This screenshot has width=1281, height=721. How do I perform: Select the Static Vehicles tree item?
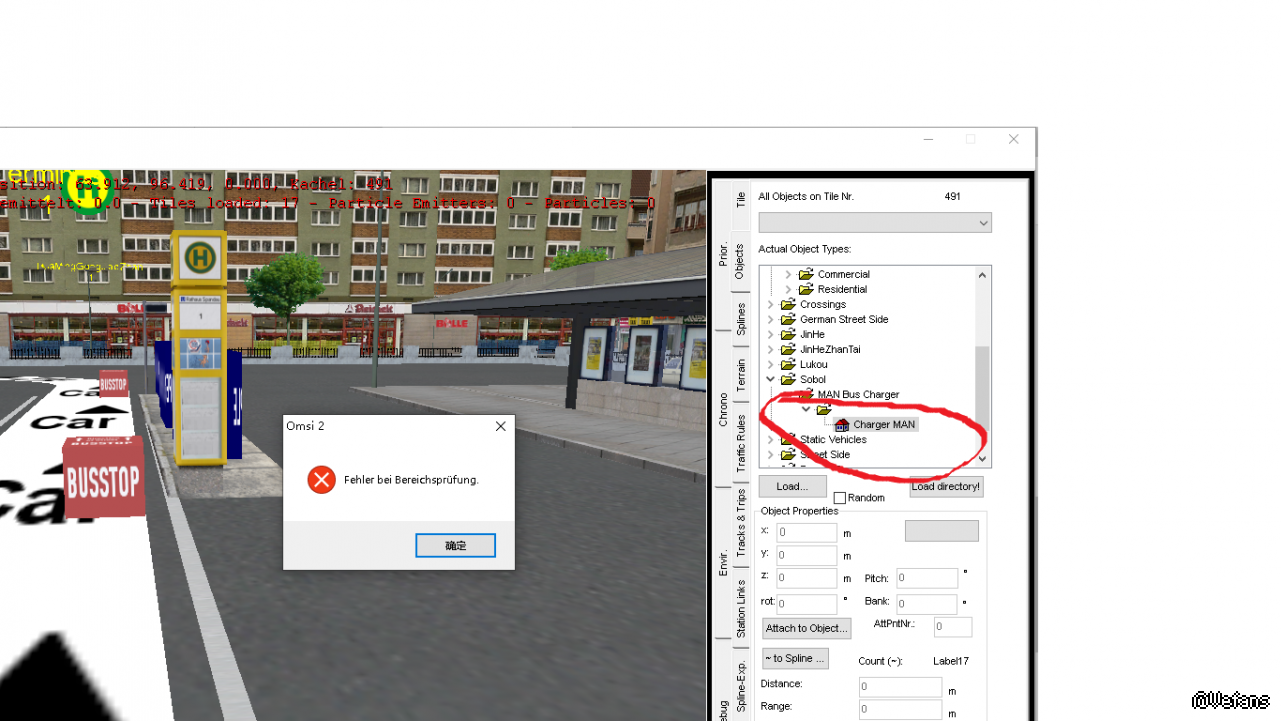pos(833,439)
